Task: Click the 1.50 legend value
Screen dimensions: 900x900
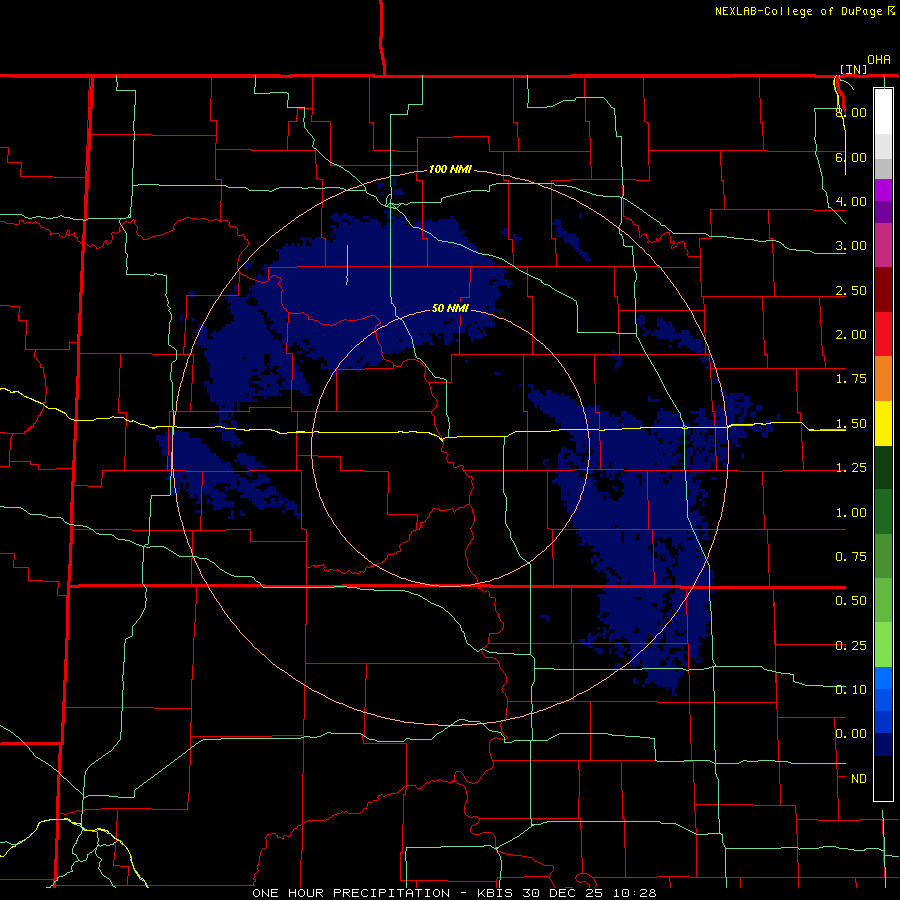Action: pyautogui.click(x=851, y=424)
